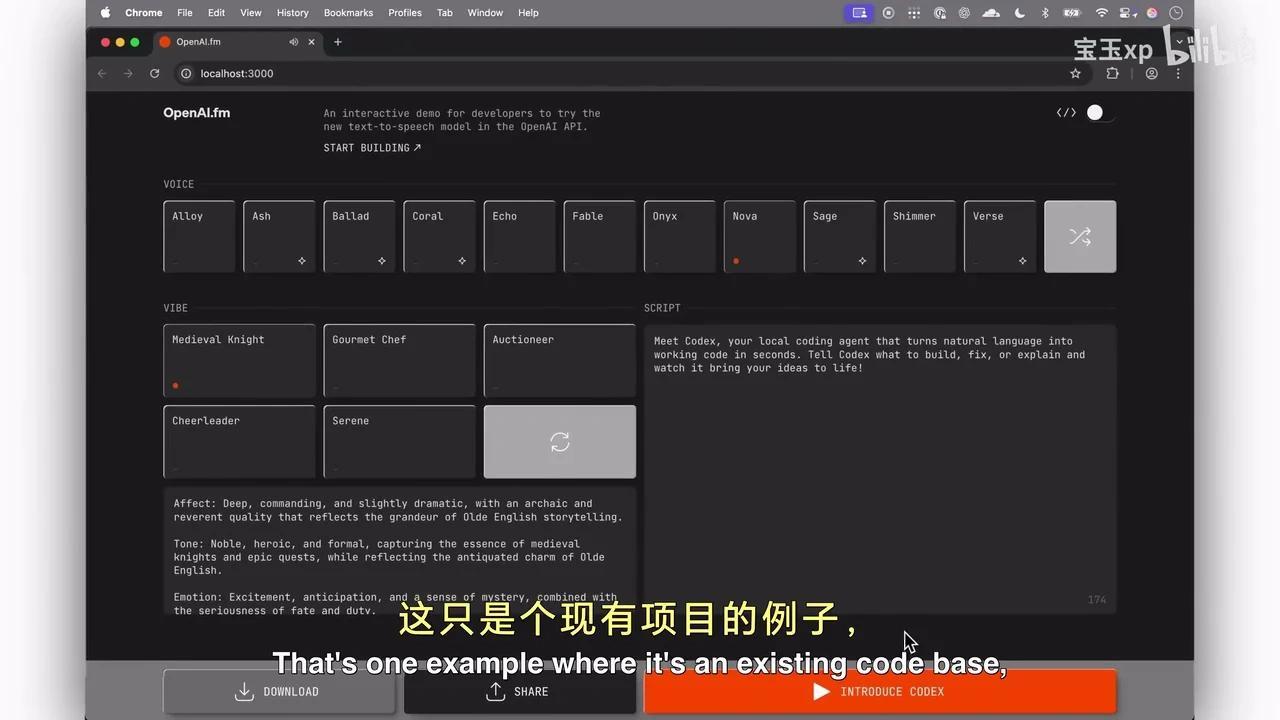Click the OpenAI.fm logo
The height and width of the screenshot is (720, 1280).
pyautogui.click(x=197, y=113)
